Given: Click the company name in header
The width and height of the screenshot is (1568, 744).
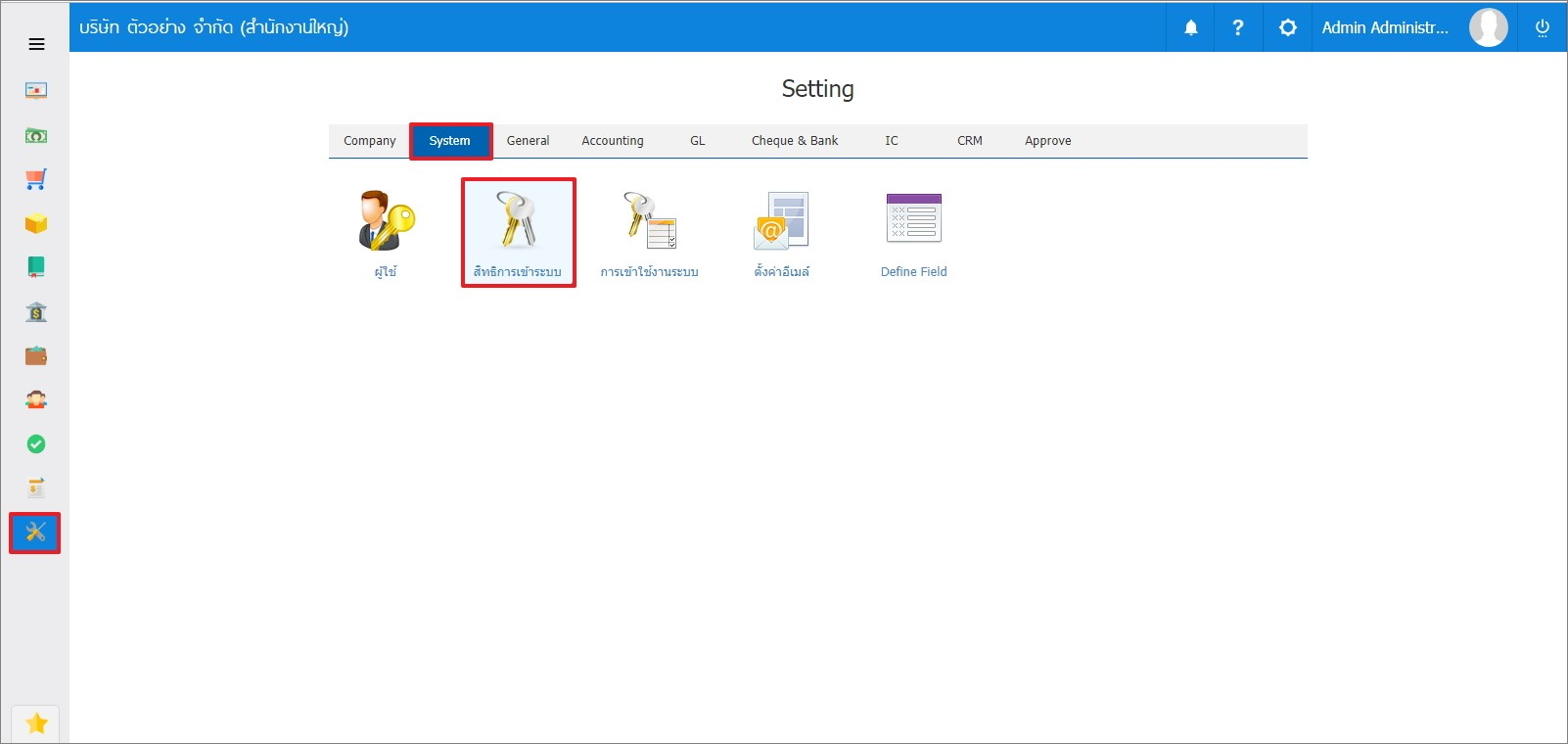Looking at the screenshot, I should pyautogui.click(x=214, y=27).
